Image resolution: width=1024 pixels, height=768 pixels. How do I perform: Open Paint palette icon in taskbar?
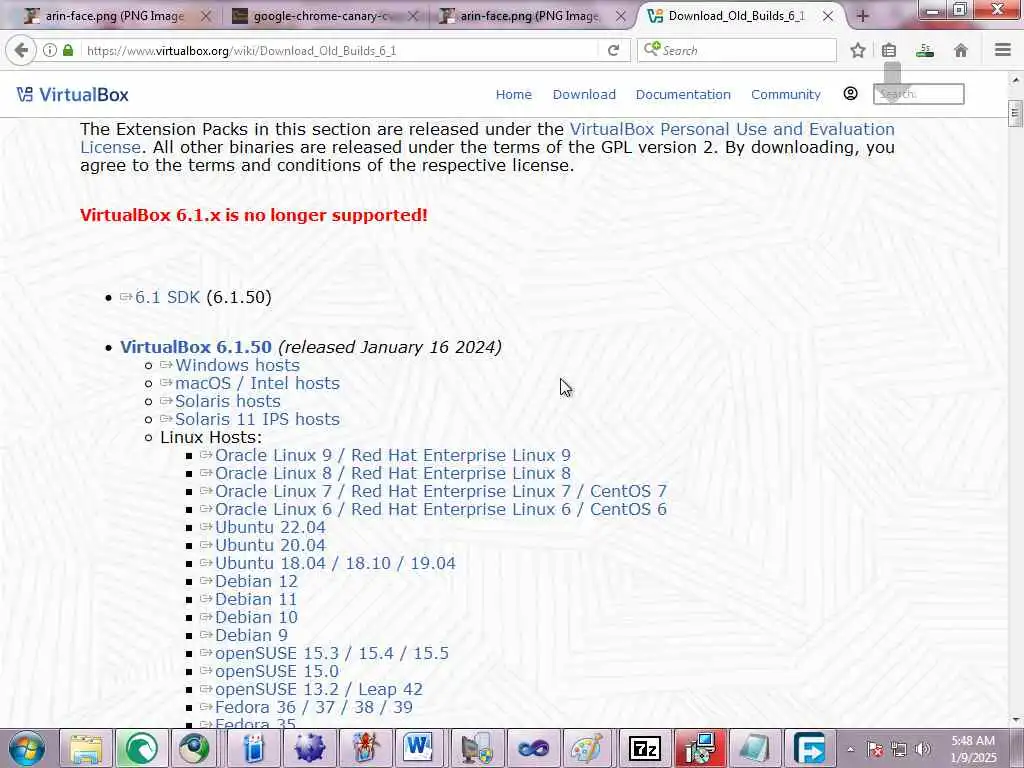pos(587,748)
